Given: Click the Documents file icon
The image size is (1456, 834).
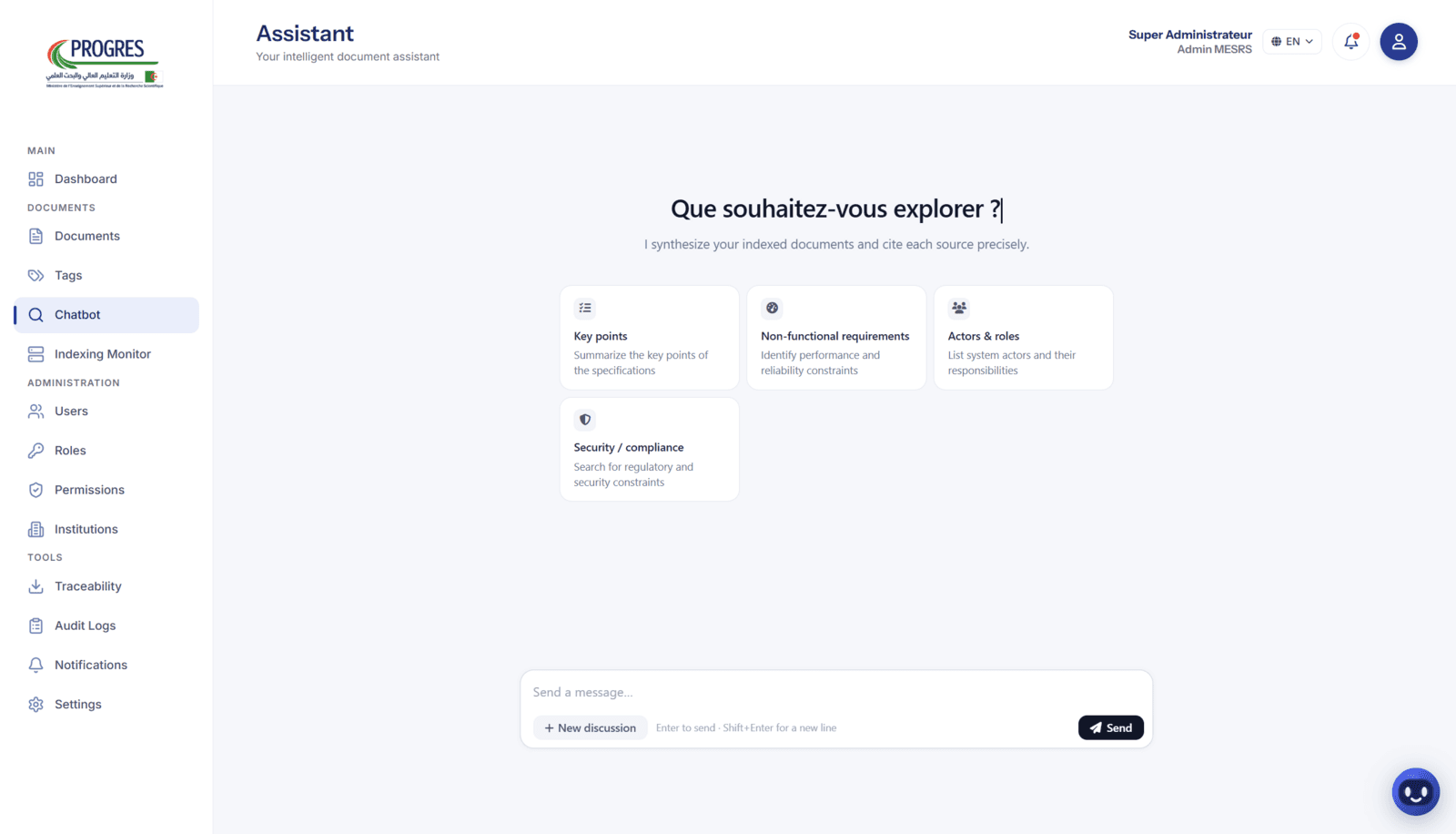Looking at the screenshot, I should tap(35, 237).
